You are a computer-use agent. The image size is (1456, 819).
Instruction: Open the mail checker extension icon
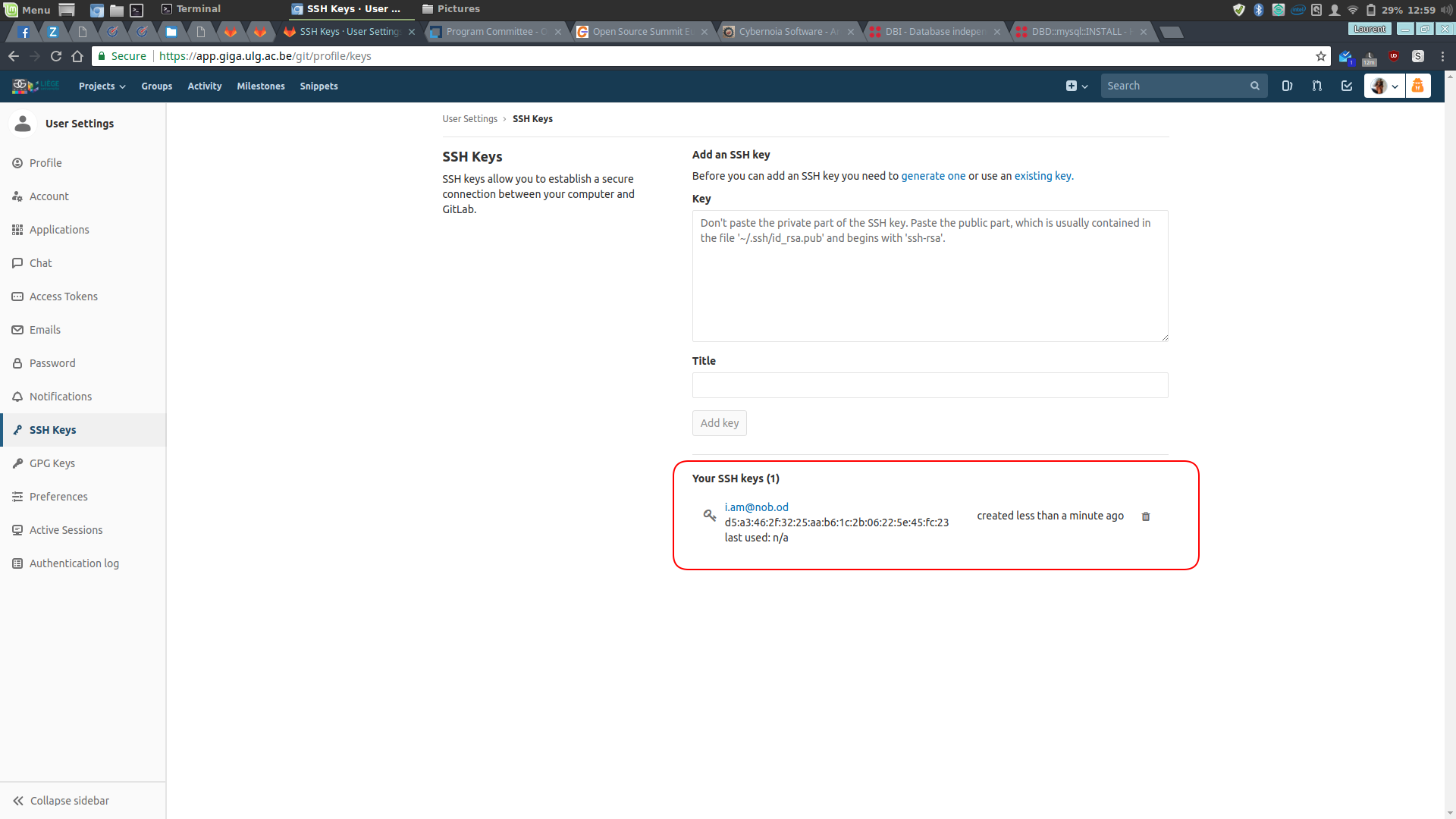point(1345,57)
